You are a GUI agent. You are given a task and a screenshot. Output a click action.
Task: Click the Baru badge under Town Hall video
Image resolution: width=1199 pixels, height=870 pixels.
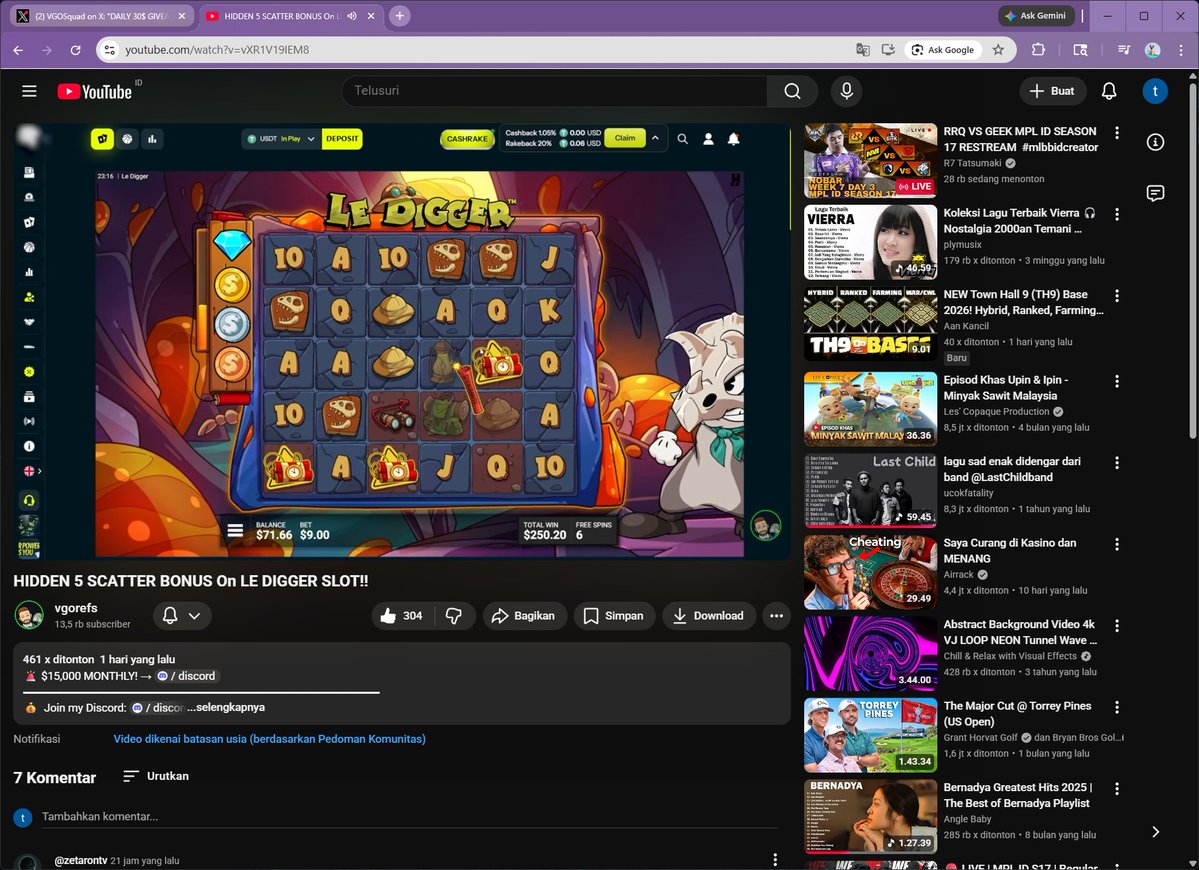956,358
